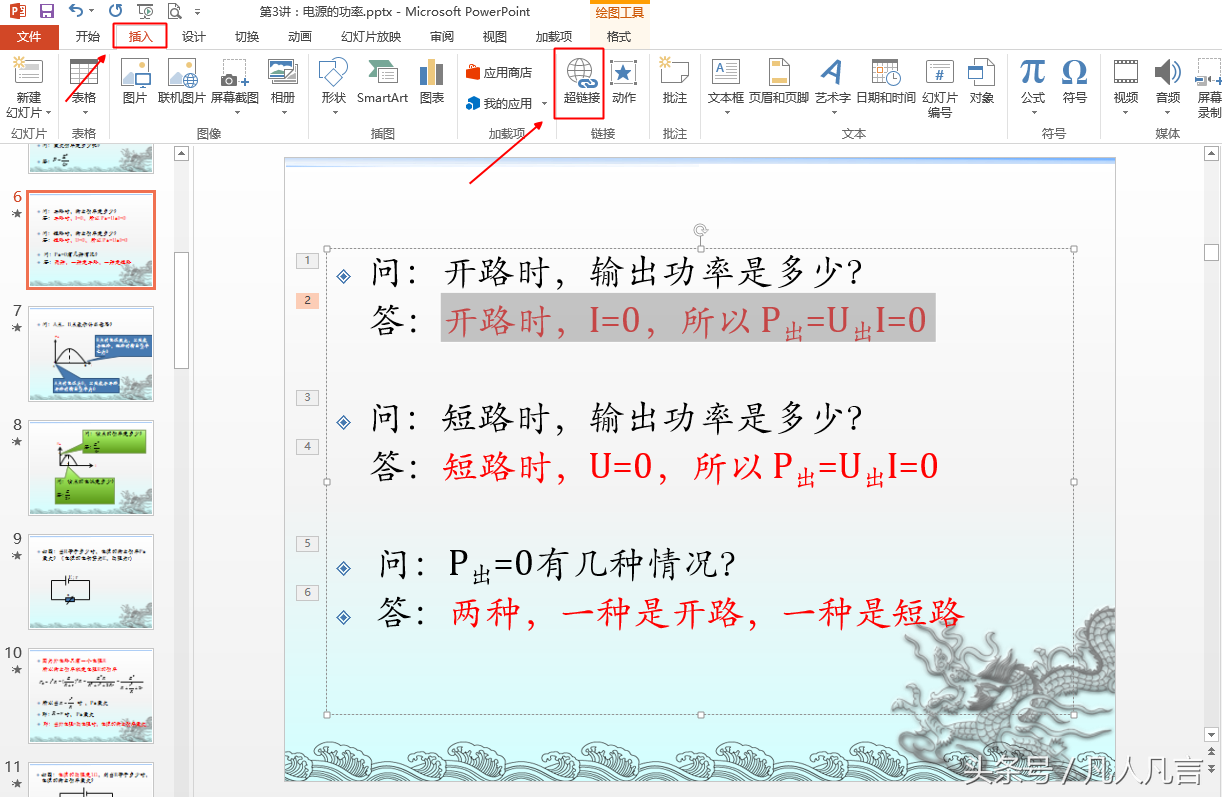This screenshot has width=1222, height=797.
Task: Open the 艺术字 (WordArt) gallery
Action: [x=832, y=85]
